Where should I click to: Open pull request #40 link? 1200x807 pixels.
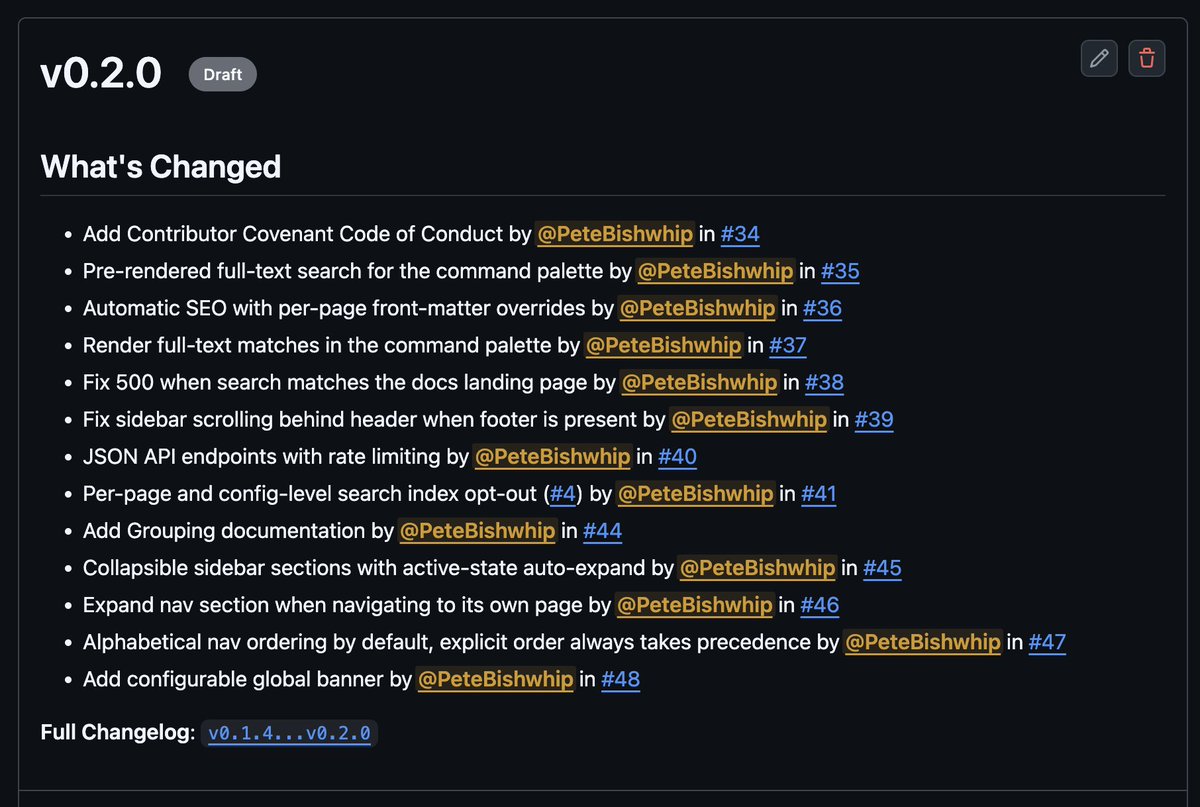coord(677,456)
